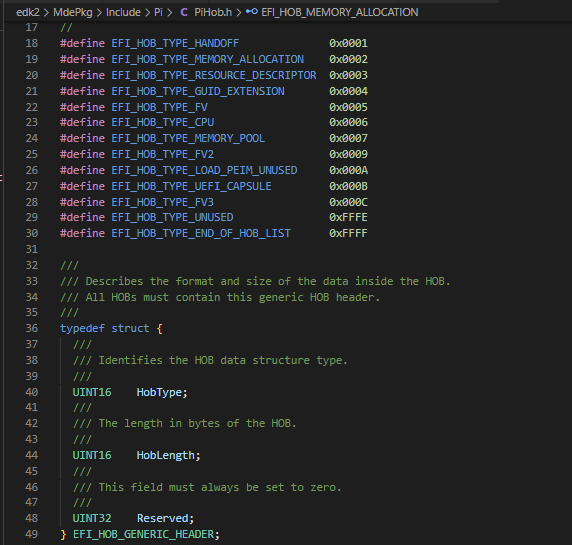Click the Reserved field name
Viewport: 572px width, 545px height.
[x=163, y=518]
